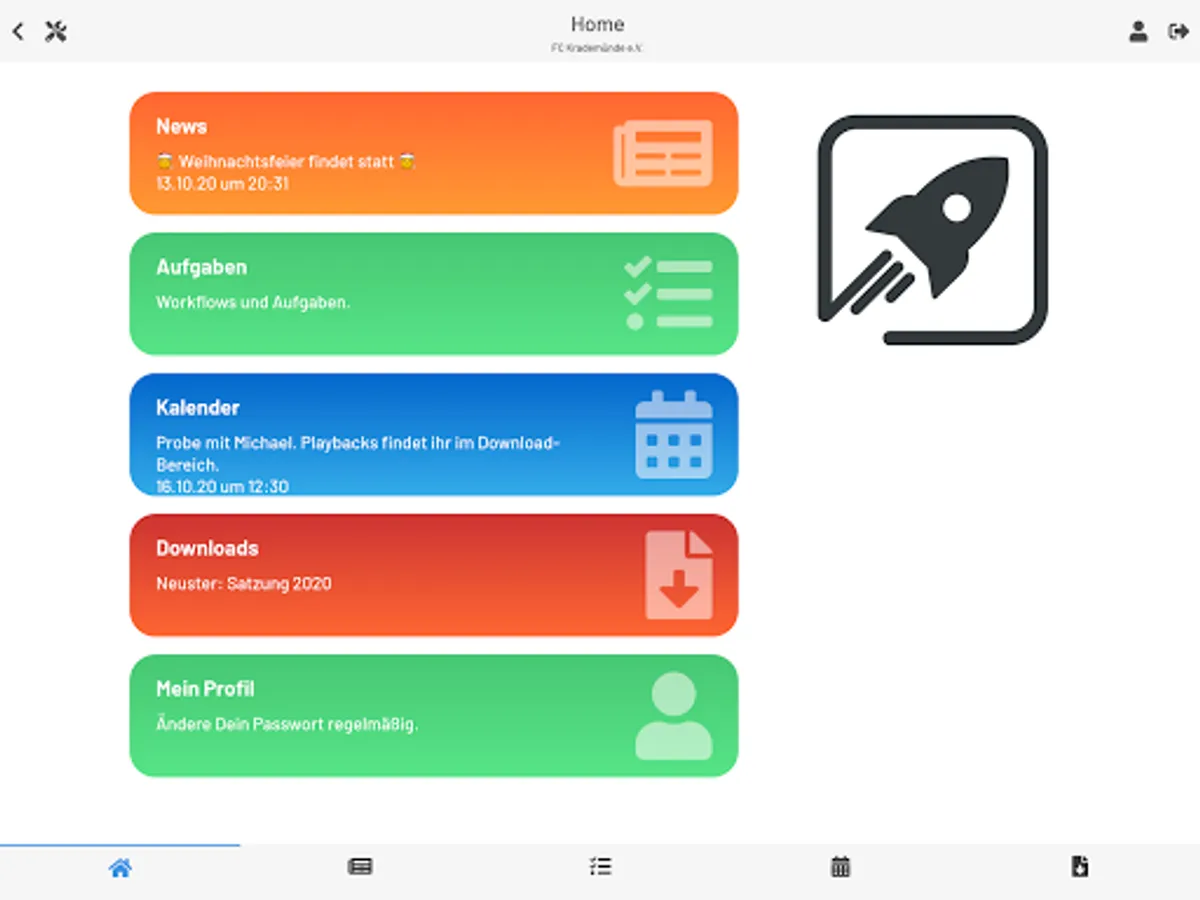Open the user account icon in header

(1138, 32)
